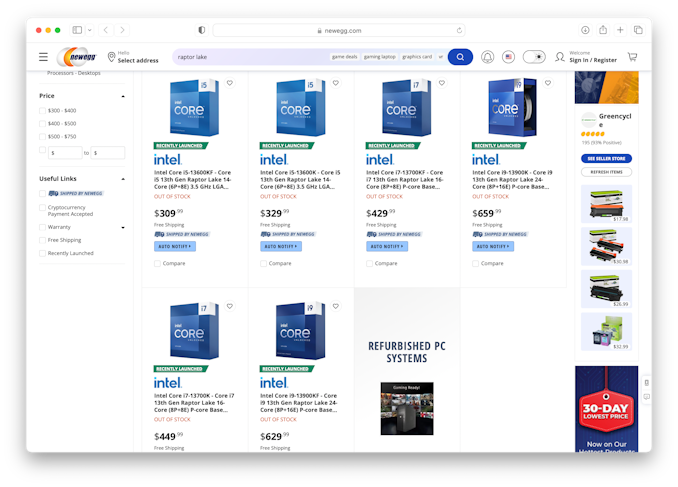Click Sign In / Register link
Image resolution: width=678 pixels, height=487 pixels.
[x=593, y=60]
